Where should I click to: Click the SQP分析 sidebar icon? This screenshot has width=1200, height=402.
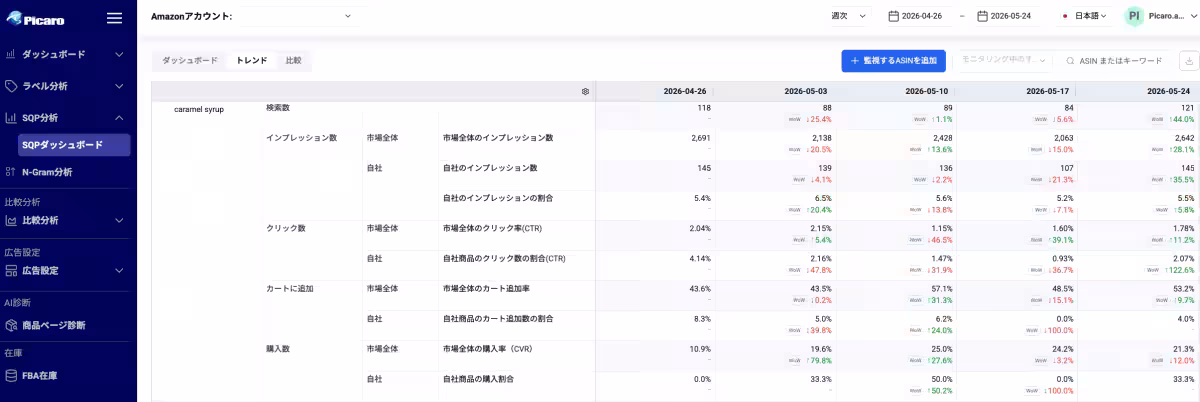tap(11, 118)
